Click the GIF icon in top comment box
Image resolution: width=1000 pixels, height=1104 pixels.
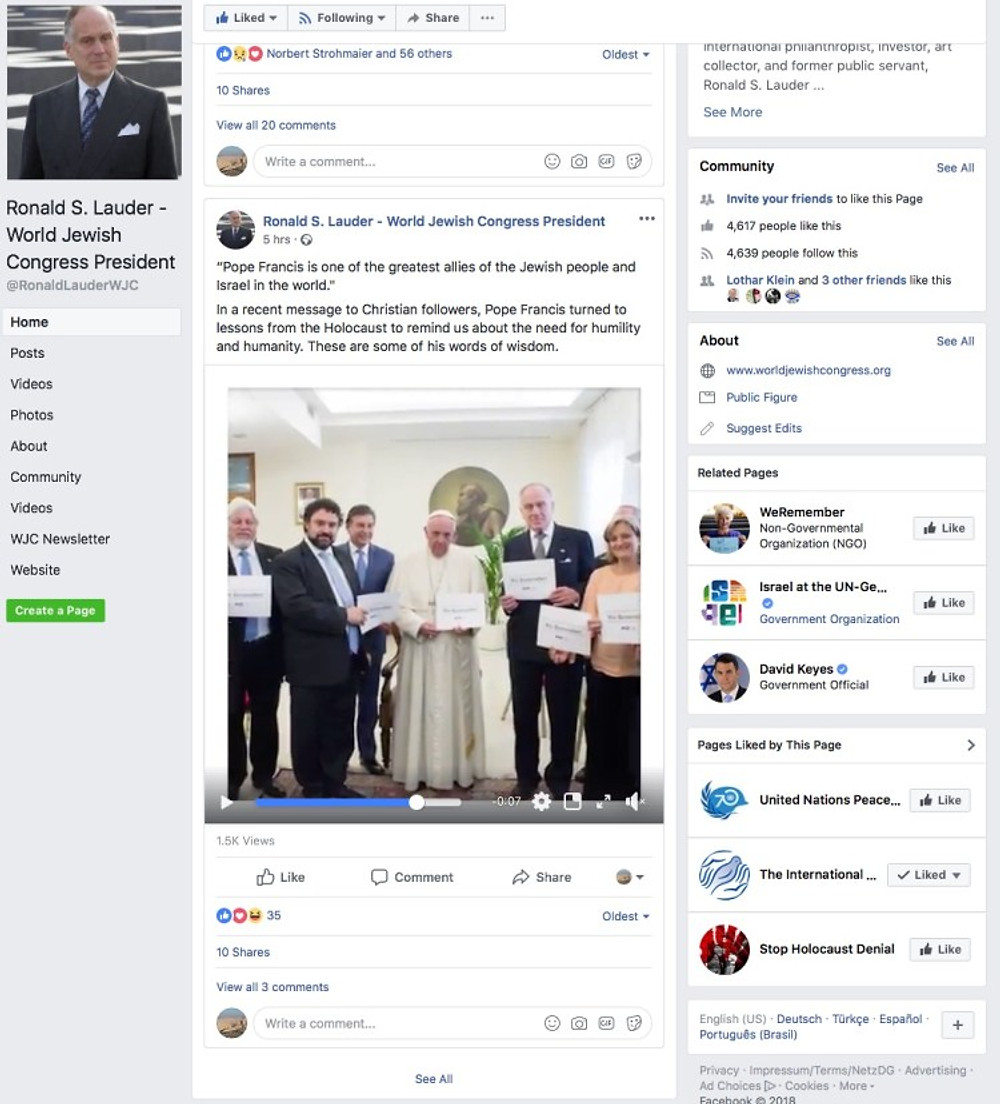pos(606,161)
